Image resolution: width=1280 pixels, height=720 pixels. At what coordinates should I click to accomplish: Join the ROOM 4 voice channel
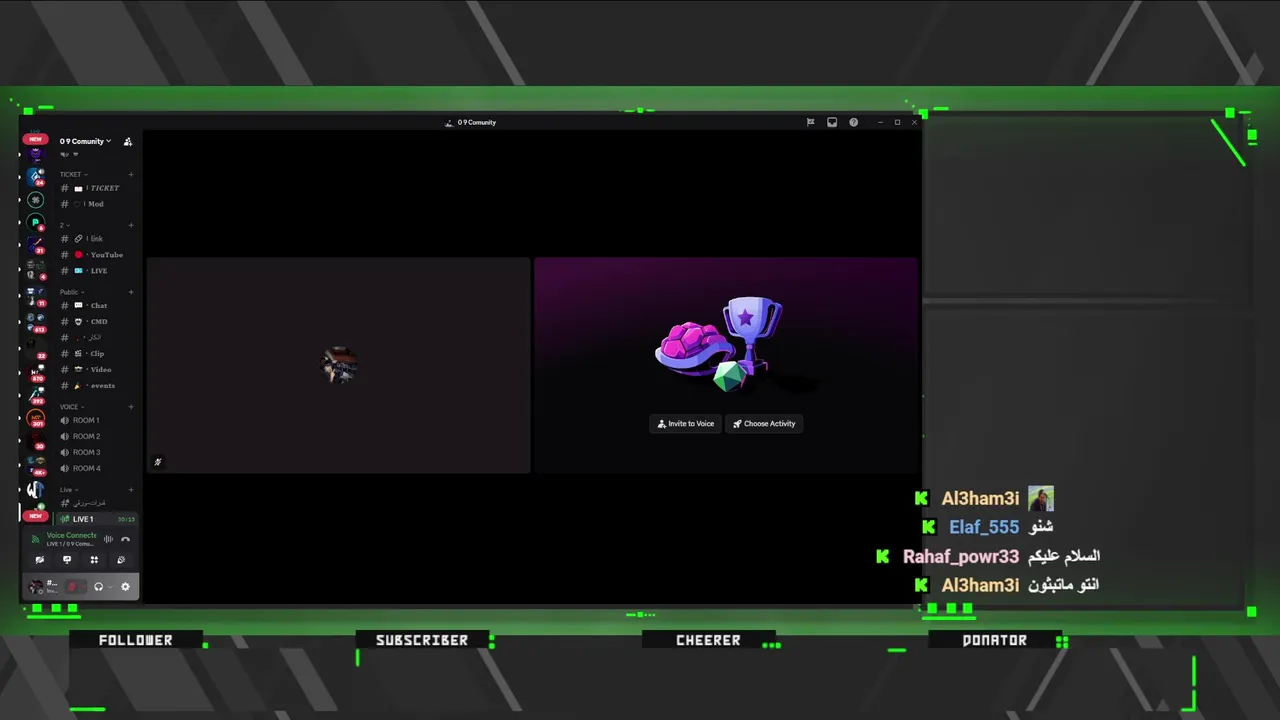pyautogui.click(x=96, y=469)
